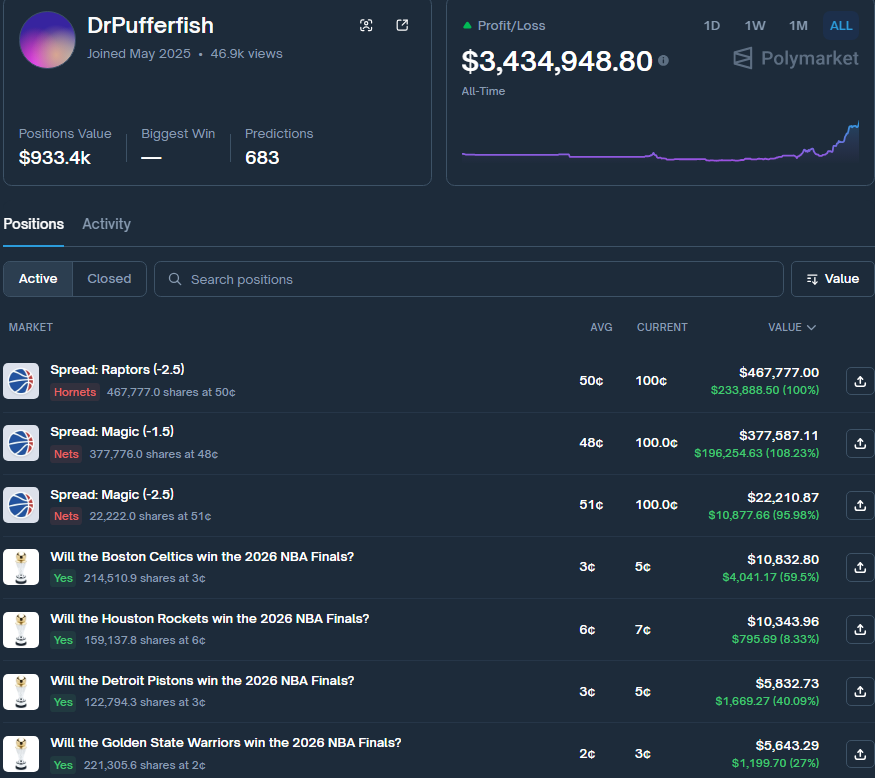Select the 1W profit/loss timeframe
Screen dimensions: 875x778
point(754,25)
